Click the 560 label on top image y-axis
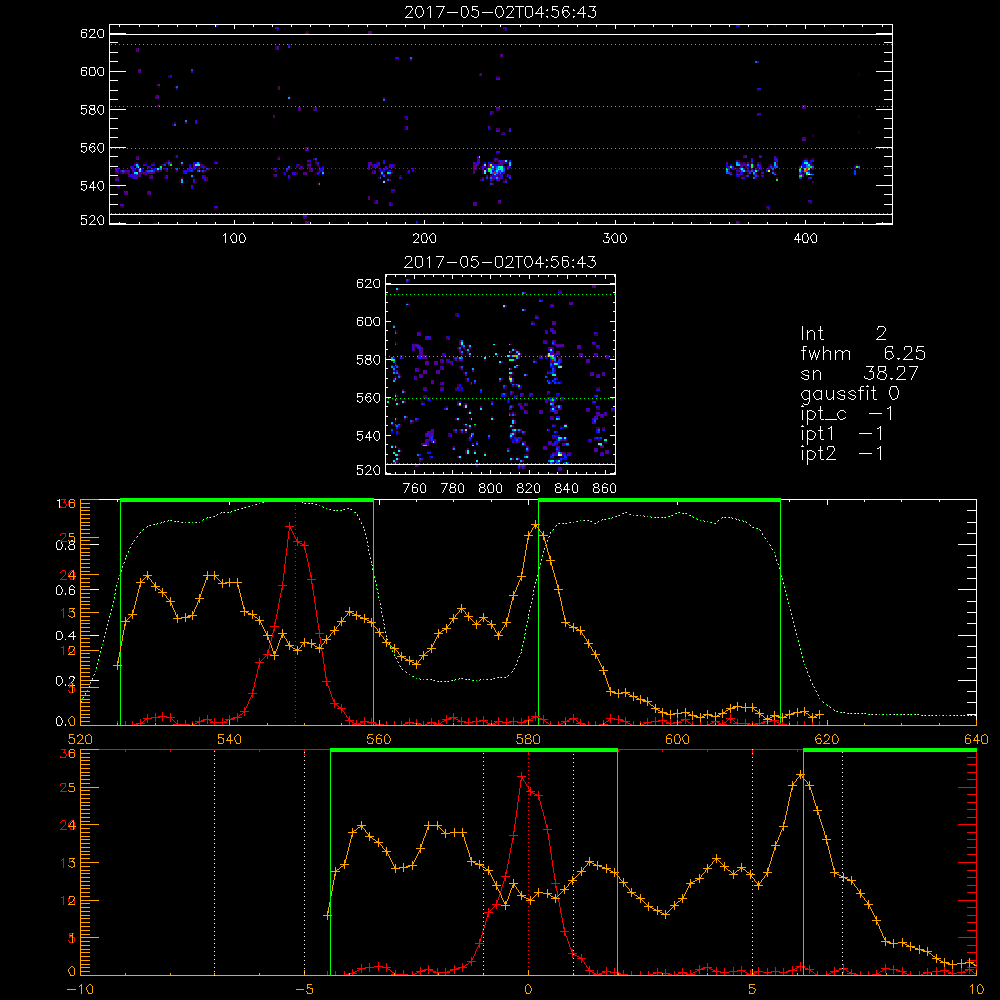The image size is (1000, 1000). click(92, 147)
